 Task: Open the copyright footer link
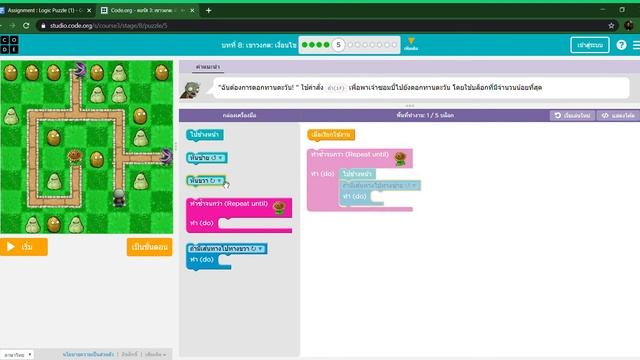click(x=129, y=355)
